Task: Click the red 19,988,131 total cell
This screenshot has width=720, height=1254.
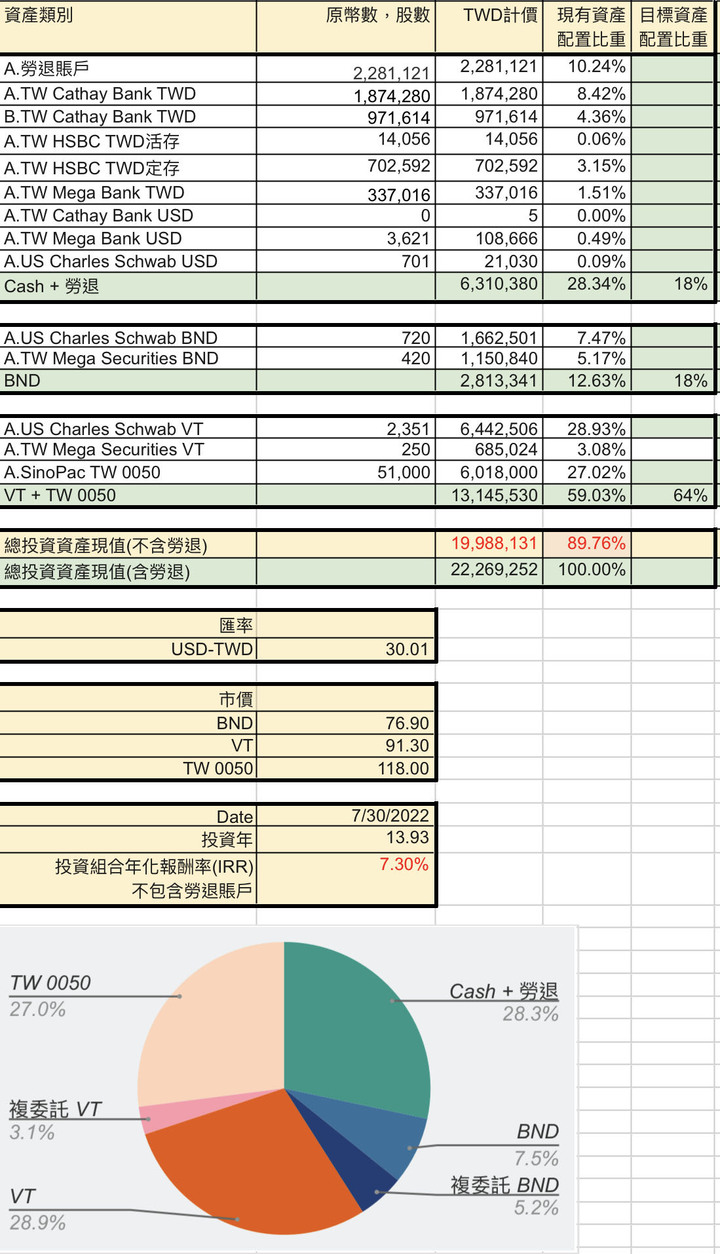Action: [x=489, y=545]
